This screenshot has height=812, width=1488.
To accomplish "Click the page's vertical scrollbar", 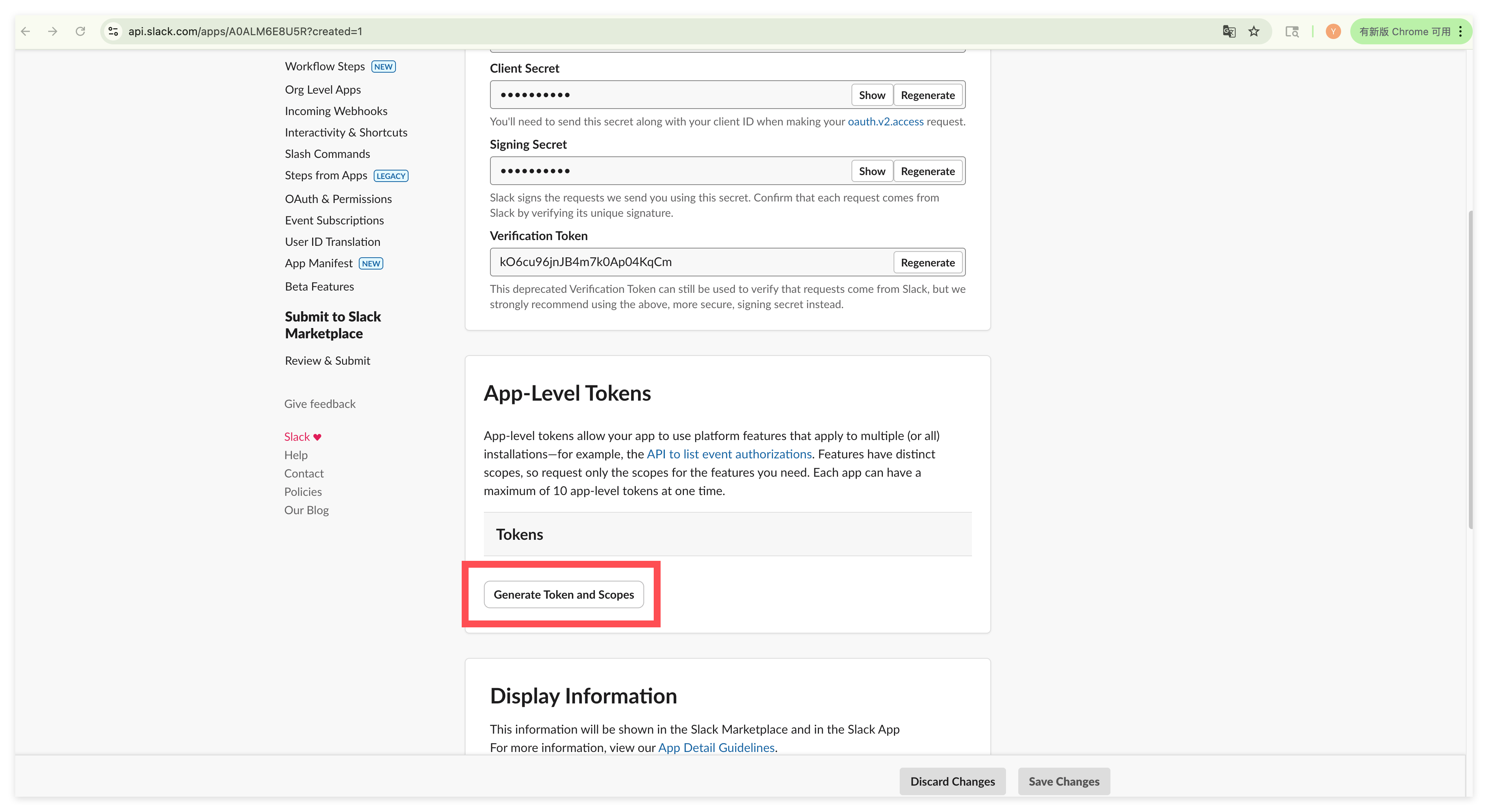I will pos(1471,369).
